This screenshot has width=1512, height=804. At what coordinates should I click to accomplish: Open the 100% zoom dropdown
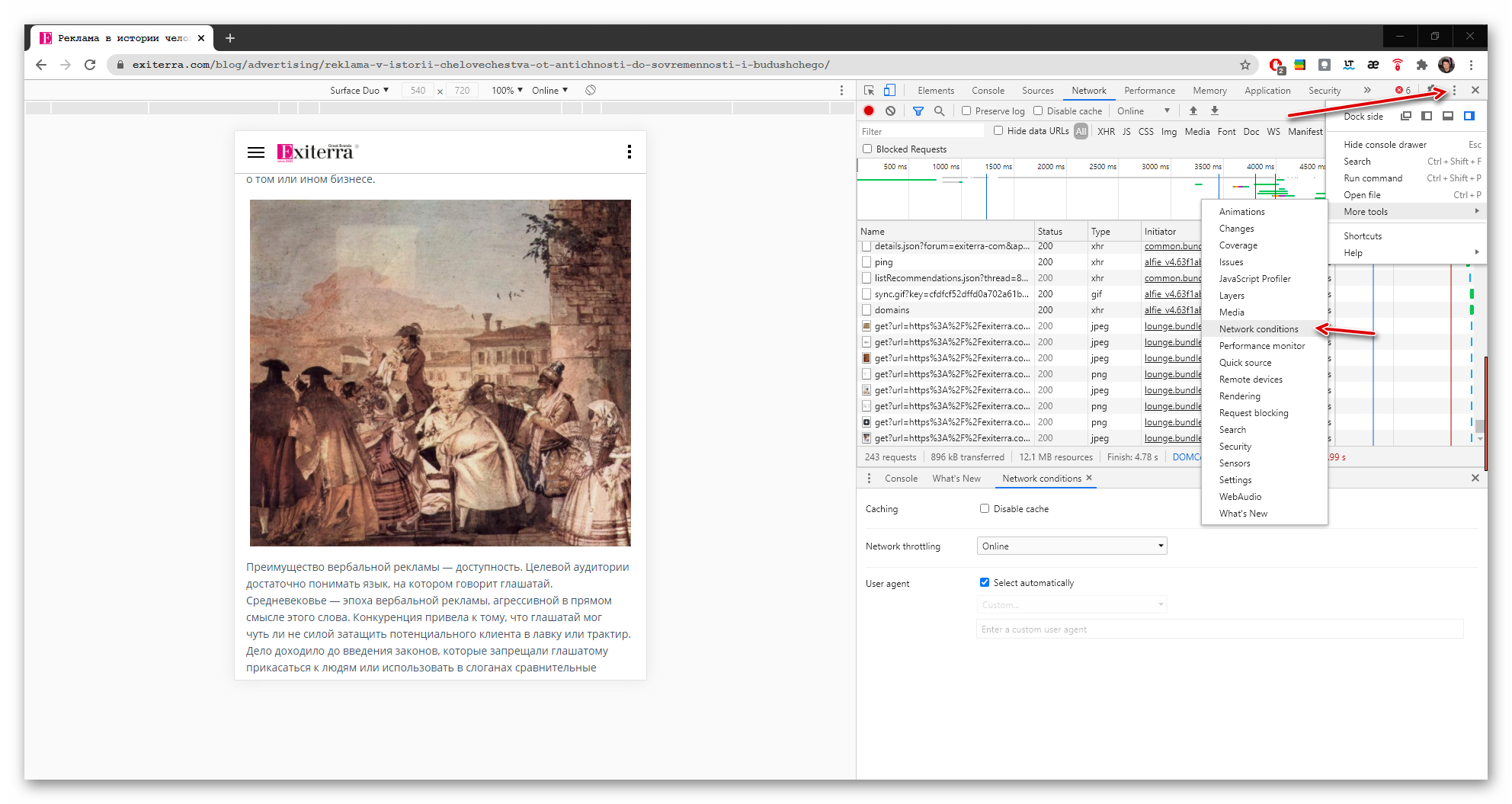tap(507, 90)
